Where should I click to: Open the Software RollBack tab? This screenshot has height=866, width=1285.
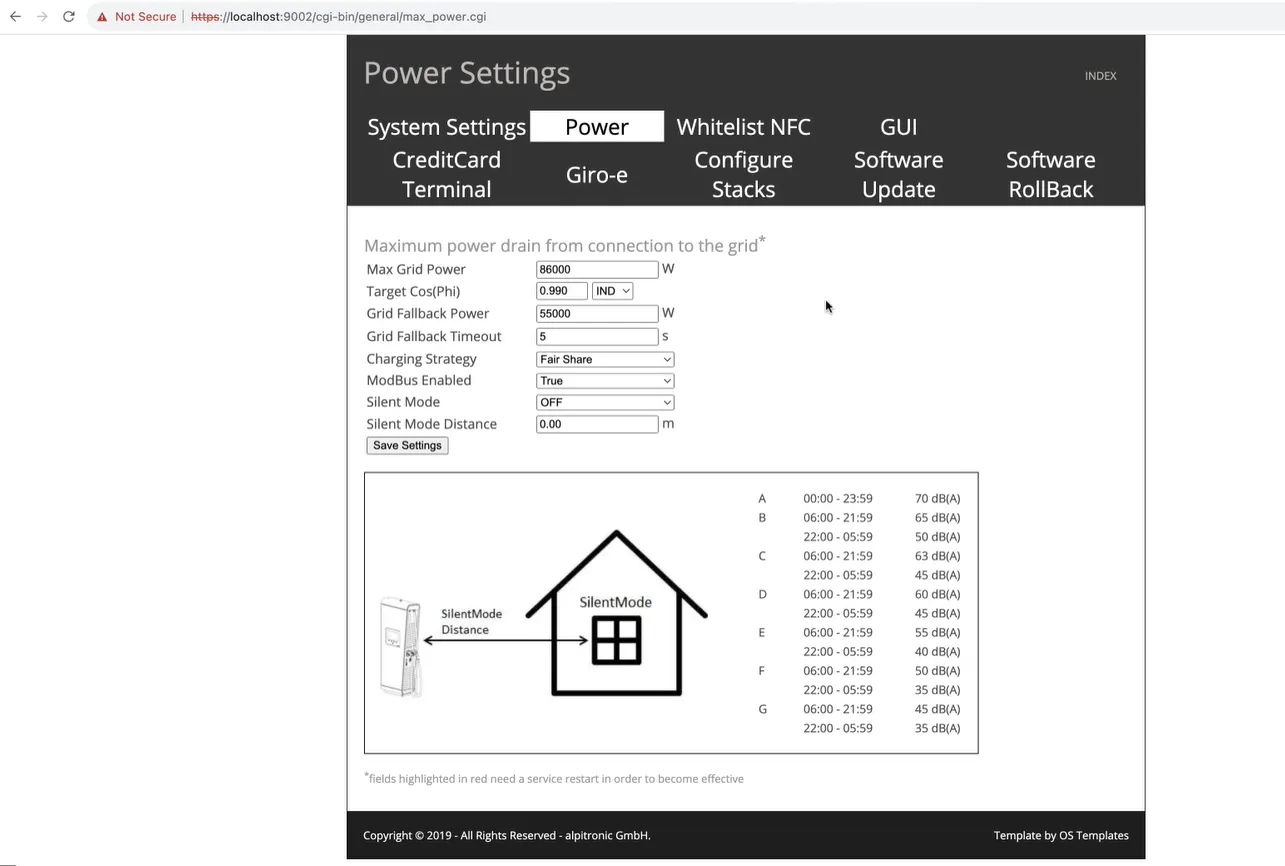tap(1050, 174)
